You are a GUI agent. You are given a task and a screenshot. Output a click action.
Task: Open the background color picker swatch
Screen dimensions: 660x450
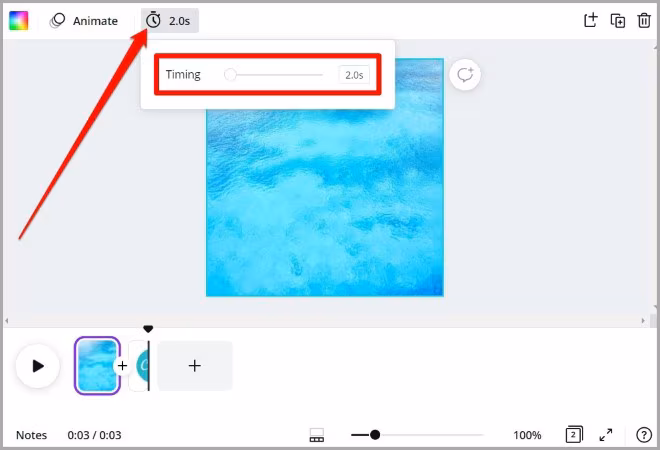pos(19,21)
